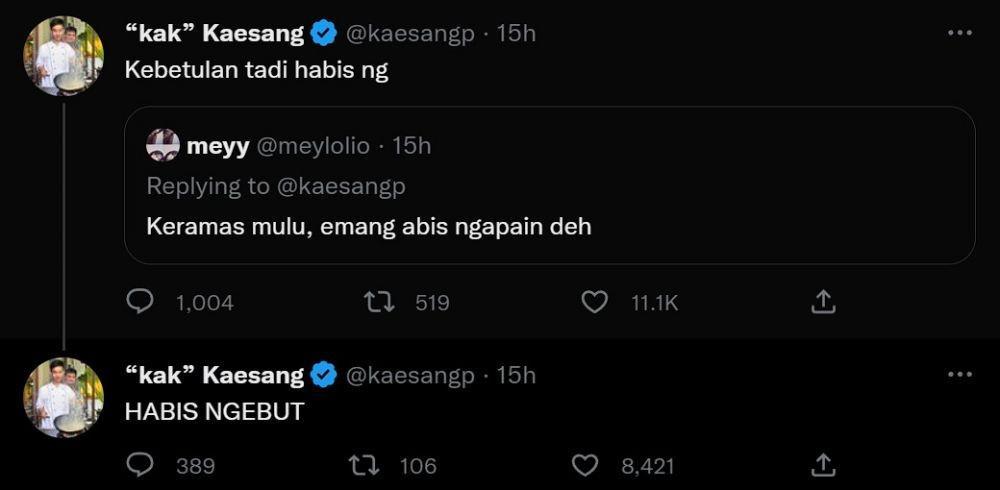1000x490 pixels.
Task: Like the tweet with 11.1K likes
Action: (x=596, y=302)
